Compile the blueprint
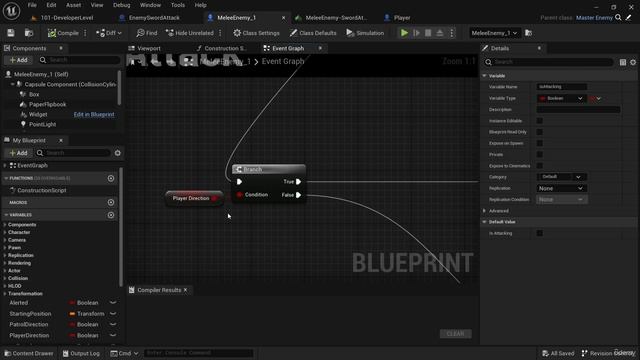 [63, 33]
